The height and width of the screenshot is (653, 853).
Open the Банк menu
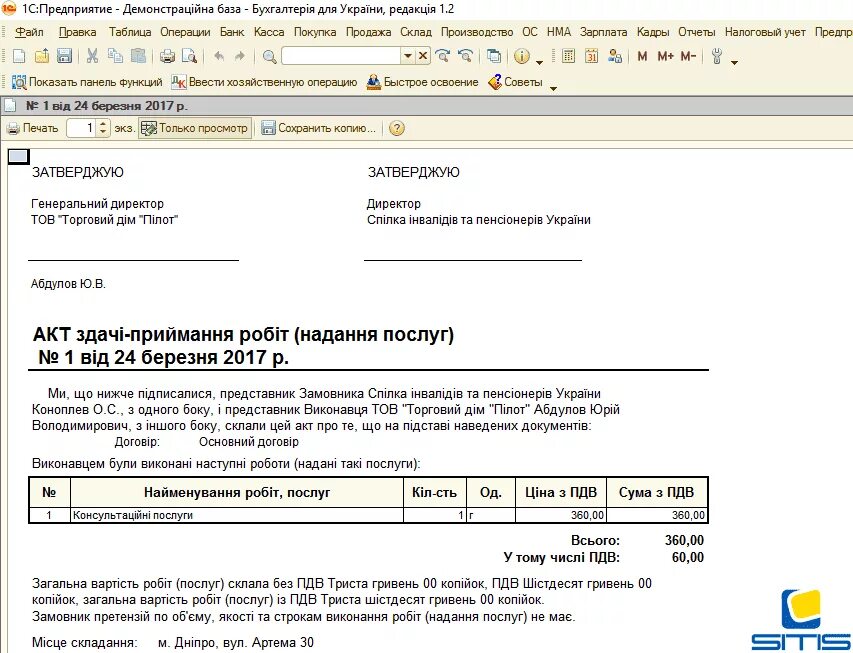232,32
